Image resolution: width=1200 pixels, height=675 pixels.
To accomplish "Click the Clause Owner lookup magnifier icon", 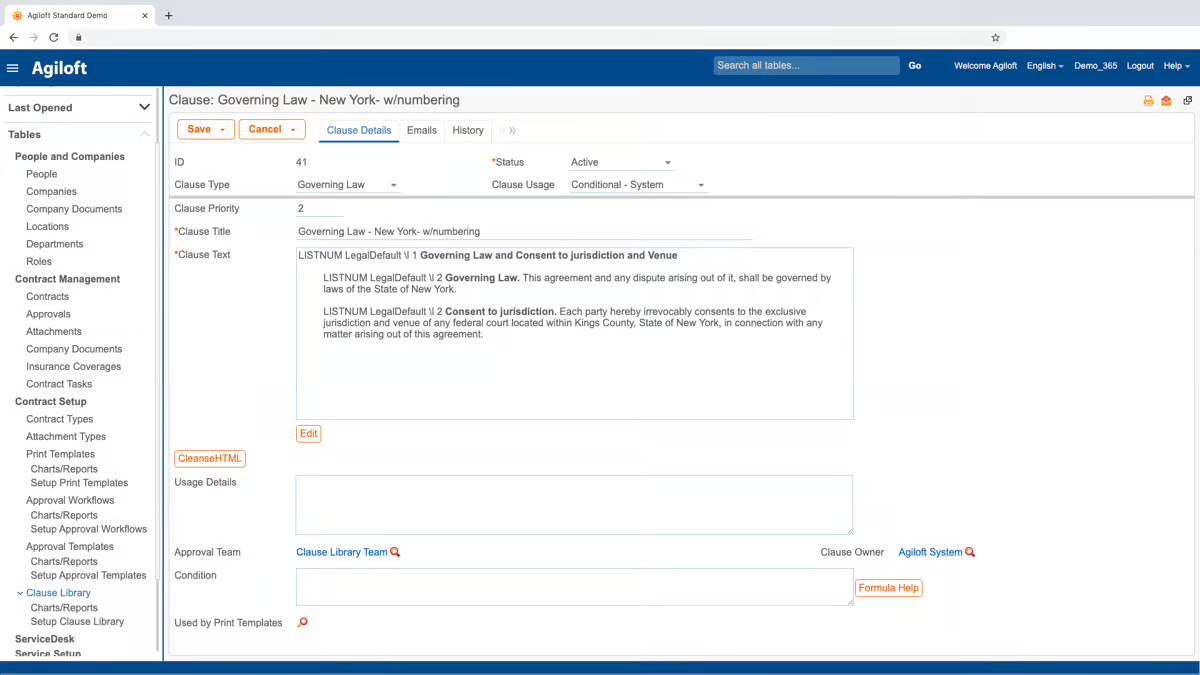I will (x=971, y=551).
